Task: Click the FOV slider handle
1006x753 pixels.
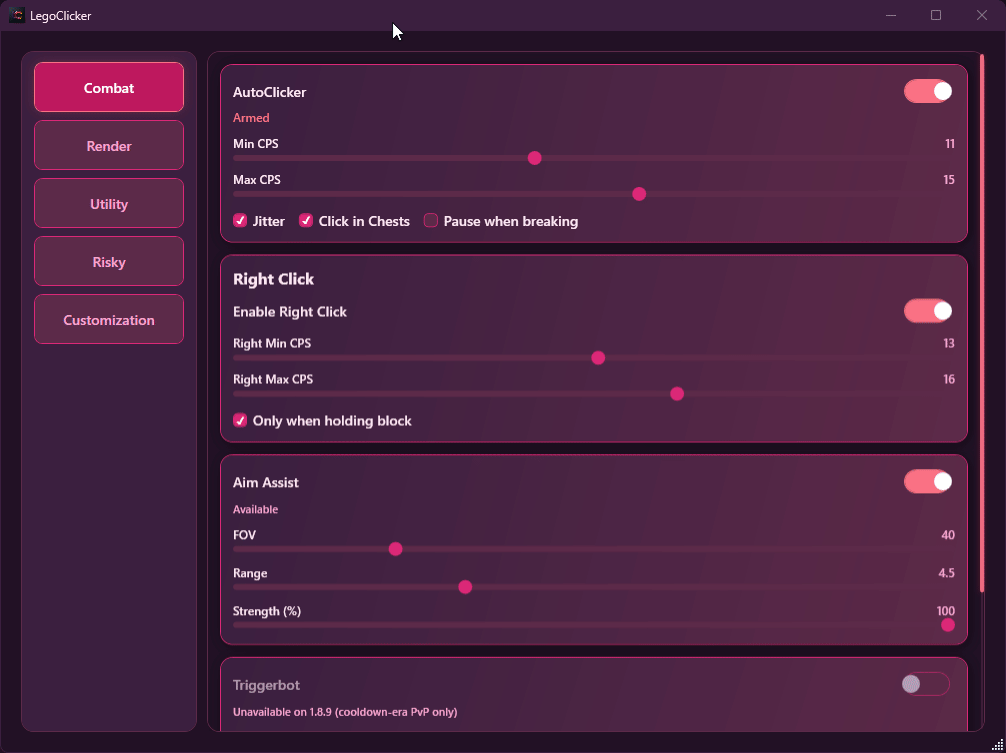Action: coord(395,549)
